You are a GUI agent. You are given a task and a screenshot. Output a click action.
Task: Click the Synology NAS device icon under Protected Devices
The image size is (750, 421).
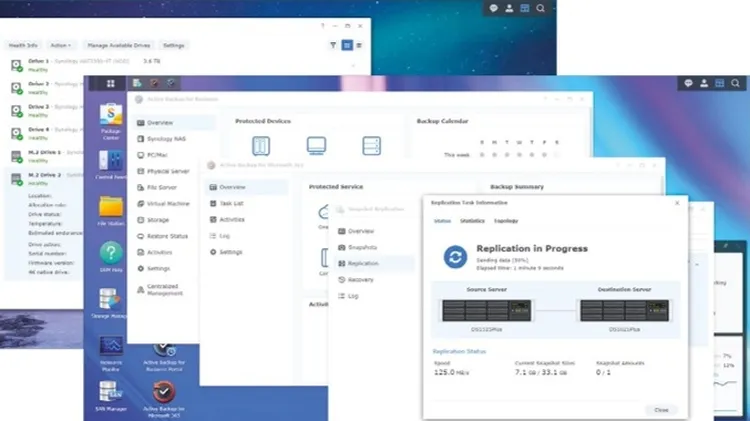[261, 146]
